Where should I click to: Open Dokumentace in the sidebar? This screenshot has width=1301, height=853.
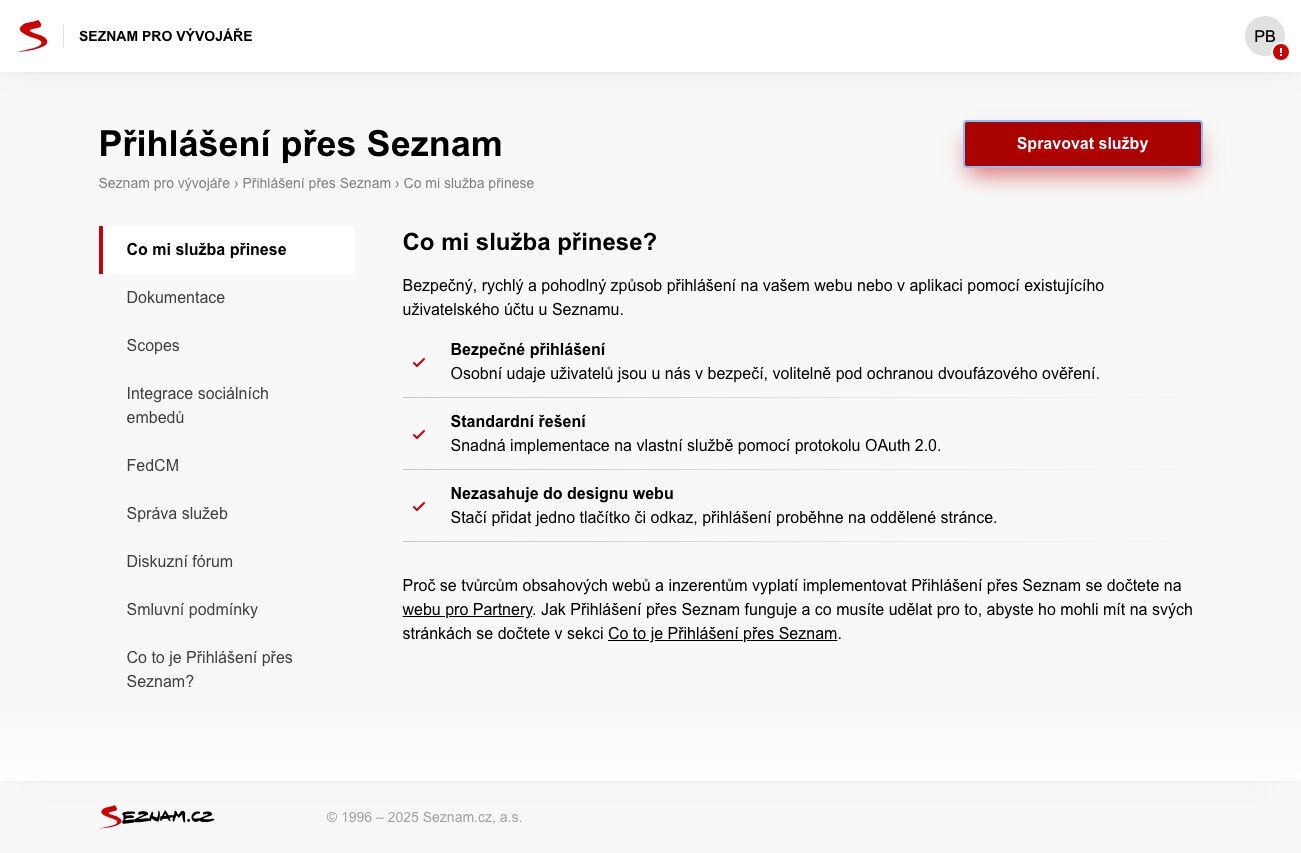pyautogui.click(x=227, y=297)
